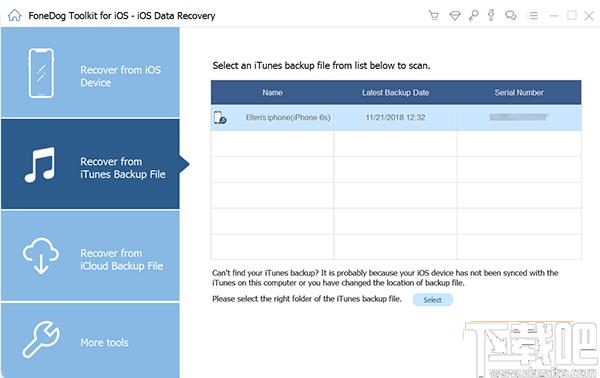Click the diamond premium icon
This screenshot has width=600, height=378.
[x=455, y=16]
